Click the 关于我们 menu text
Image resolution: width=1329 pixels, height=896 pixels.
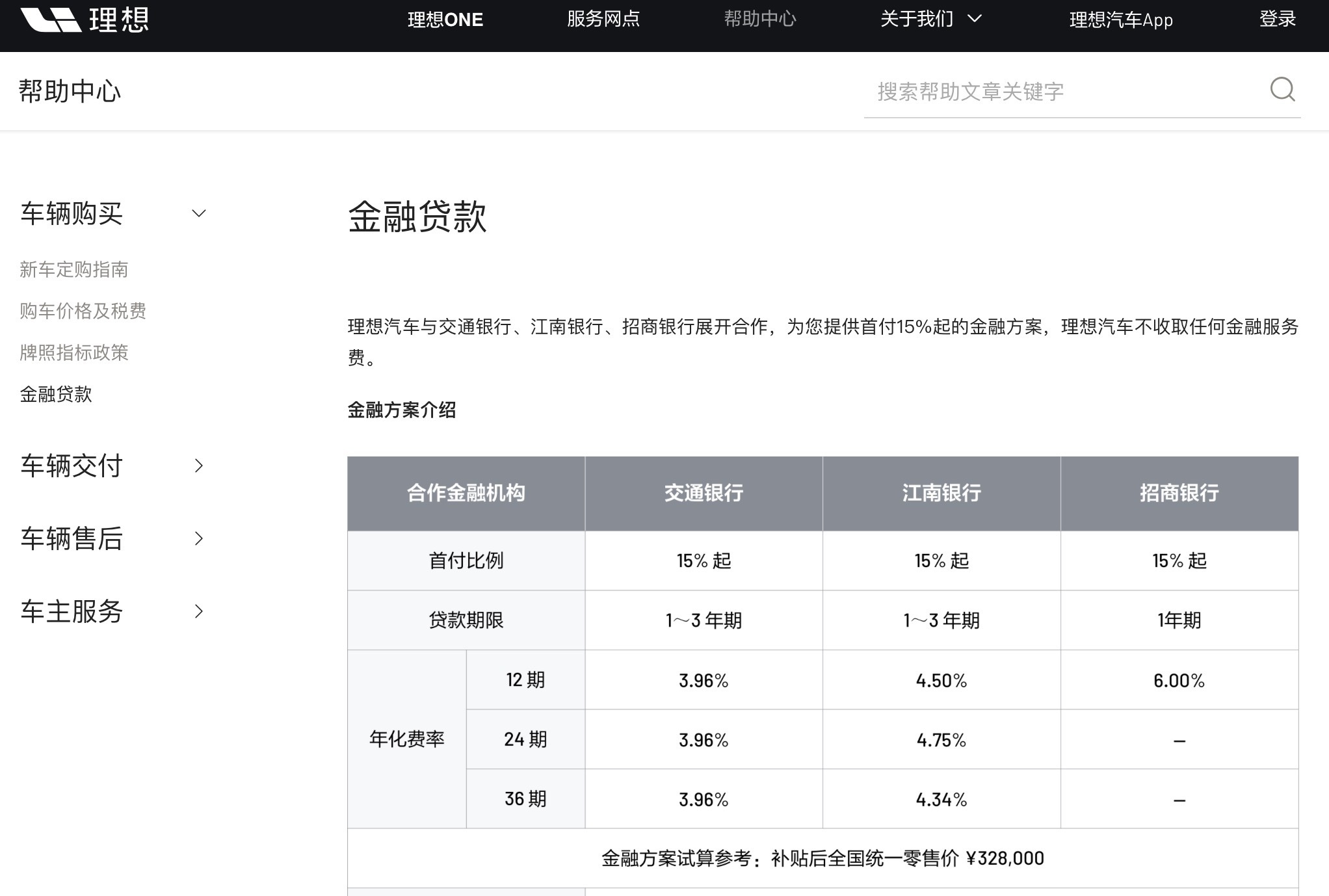916,20
